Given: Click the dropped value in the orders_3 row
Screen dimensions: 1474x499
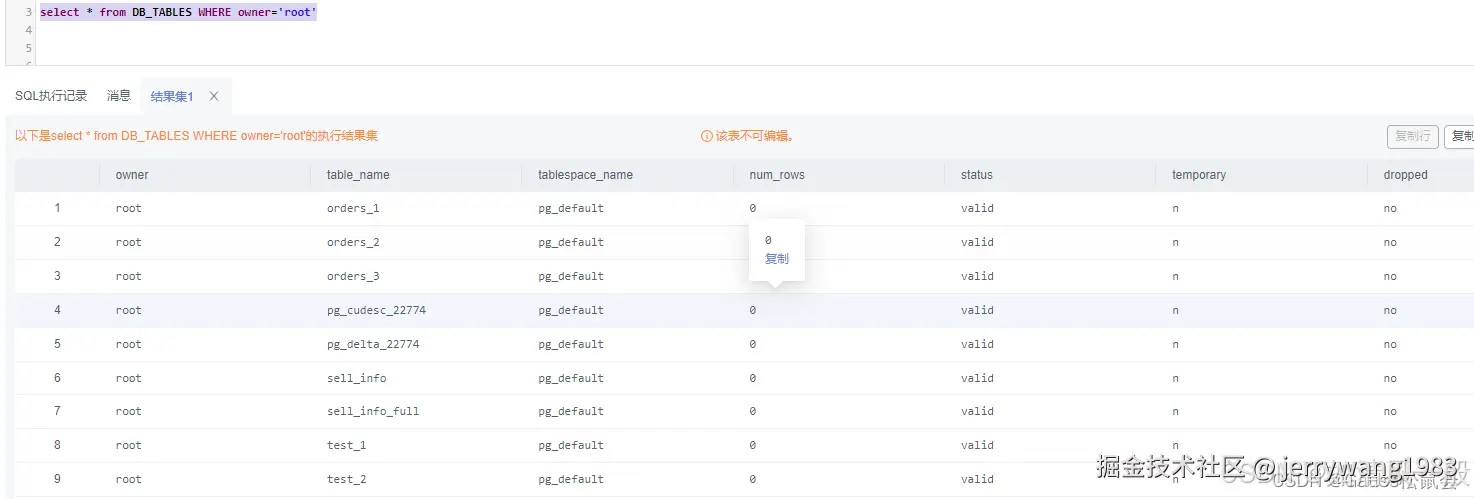Looking at the screenshot, I should [1390, 277].
